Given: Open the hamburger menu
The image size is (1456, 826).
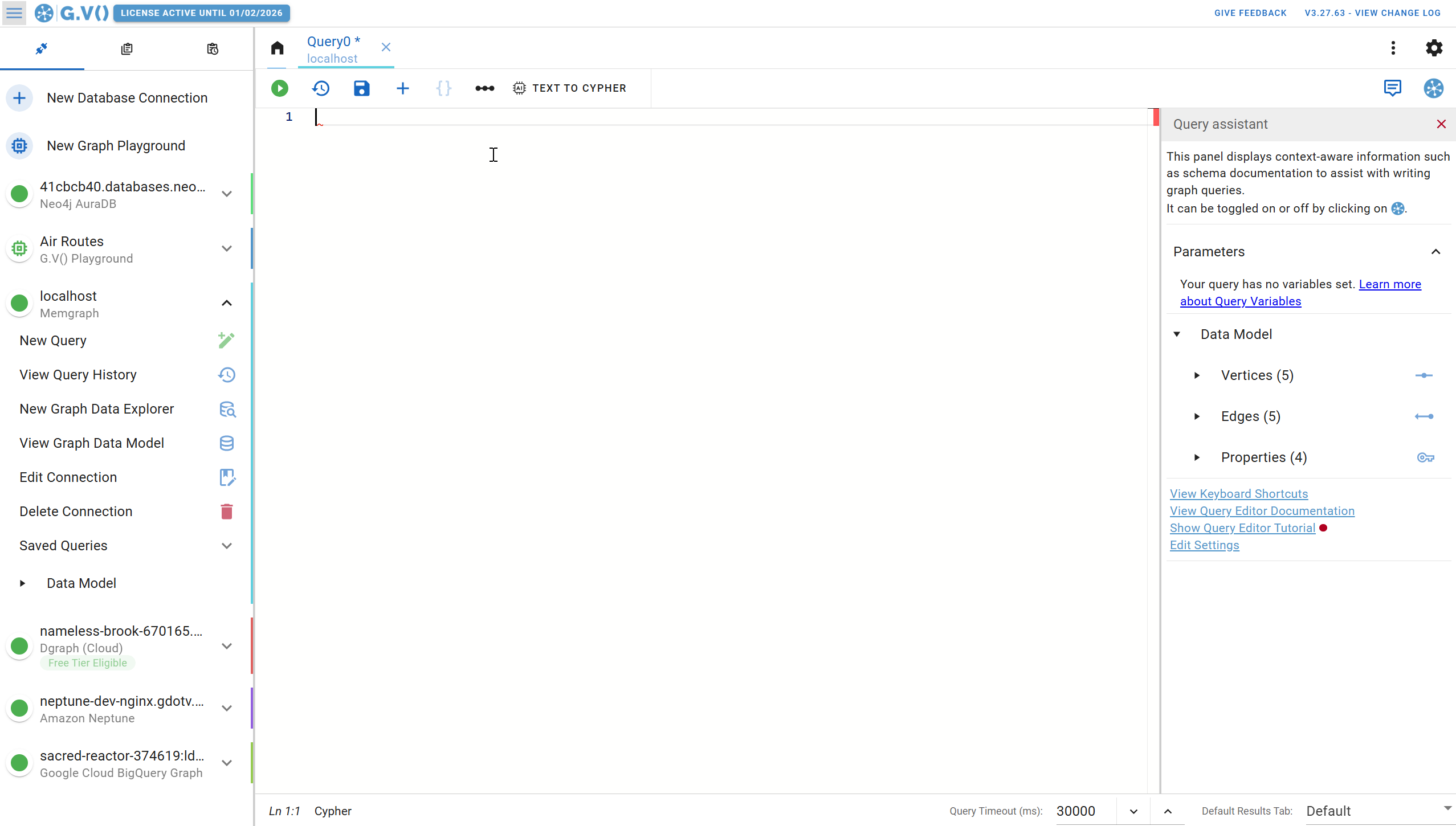Looking at the screenshot, I should click(x=14, y=13).
